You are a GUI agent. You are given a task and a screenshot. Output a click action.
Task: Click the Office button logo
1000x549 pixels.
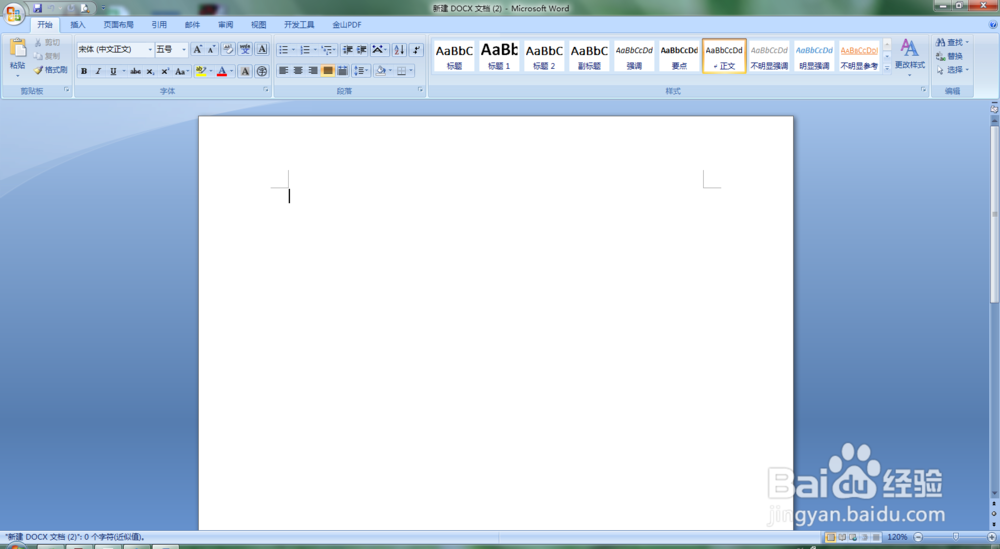(13, 13)
